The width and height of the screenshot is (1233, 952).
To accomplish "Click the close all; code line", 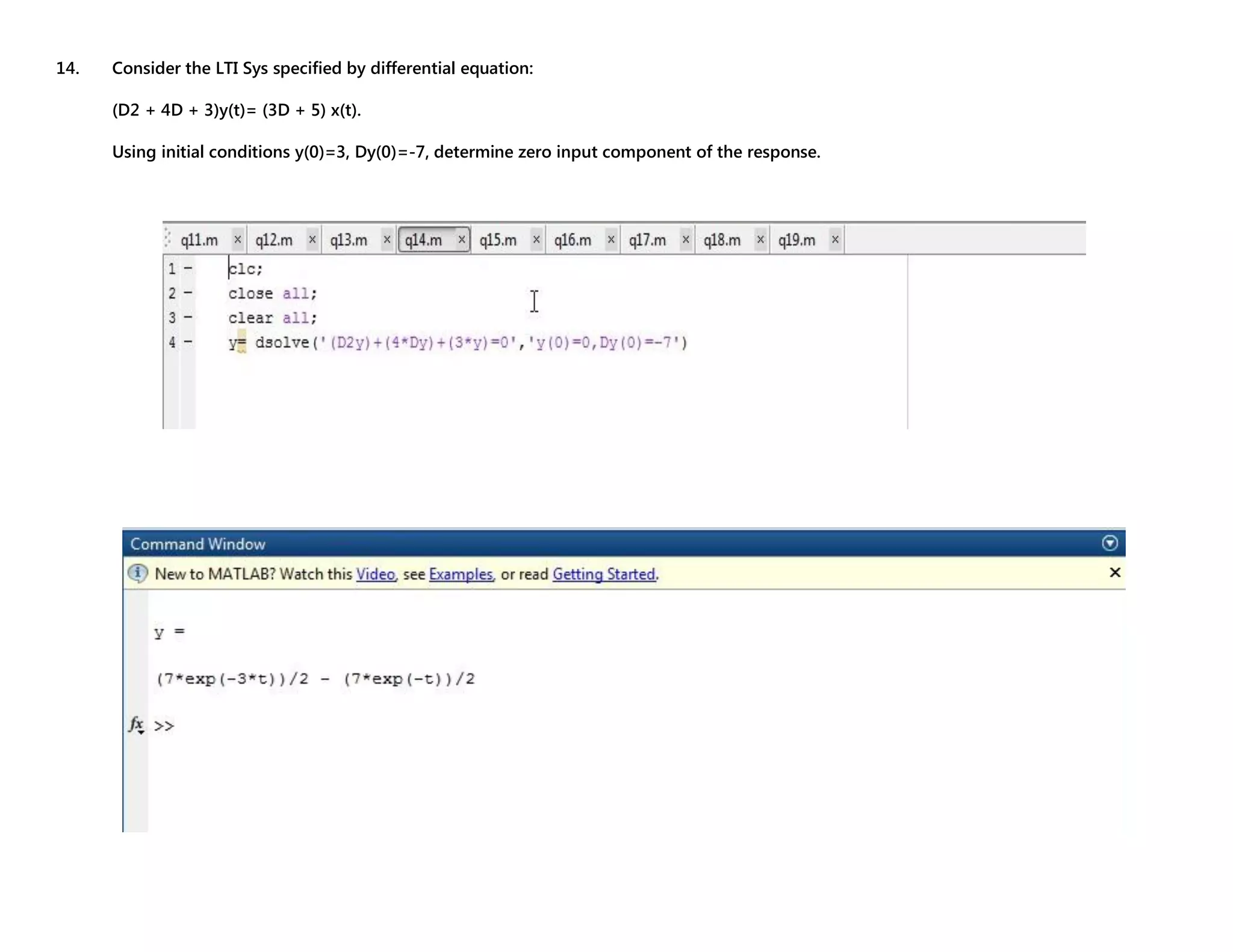I will click(x=272, y=294).
